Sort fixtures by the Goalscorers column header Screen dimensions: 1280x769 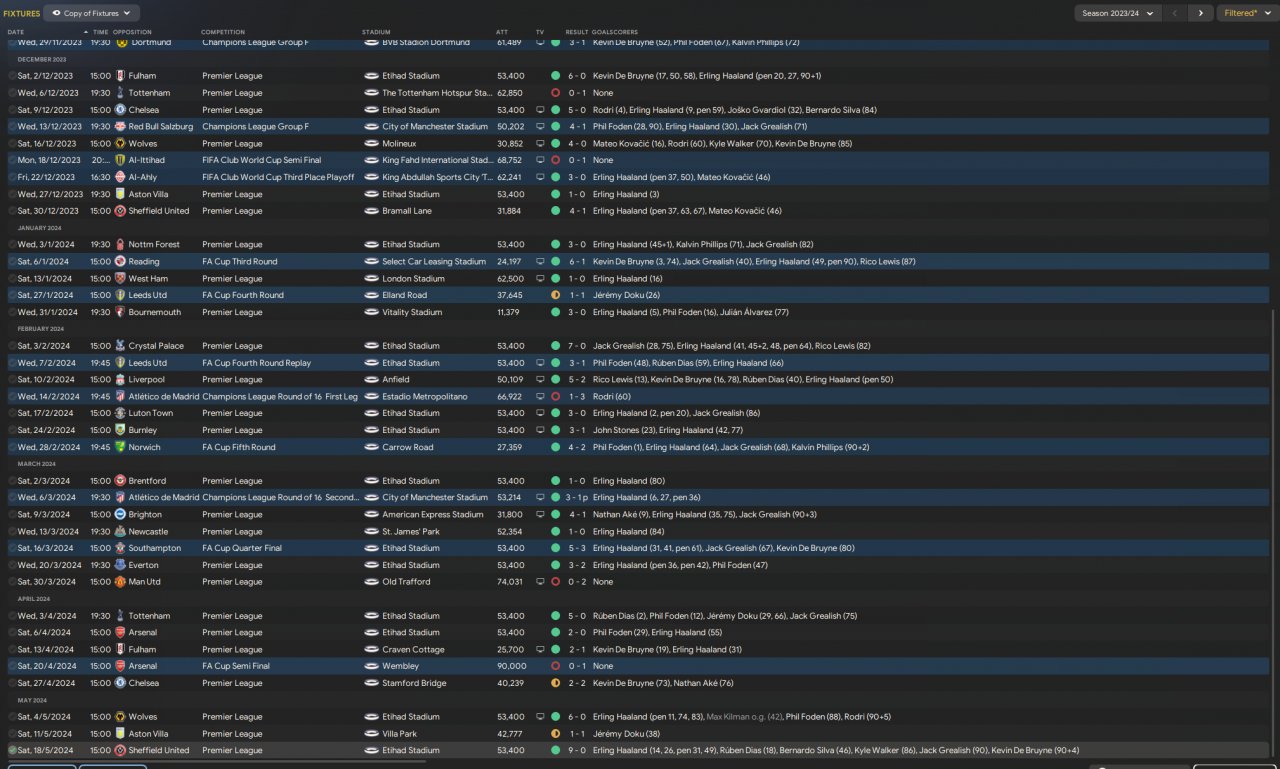pyautogui.click(x=613, y=32)
